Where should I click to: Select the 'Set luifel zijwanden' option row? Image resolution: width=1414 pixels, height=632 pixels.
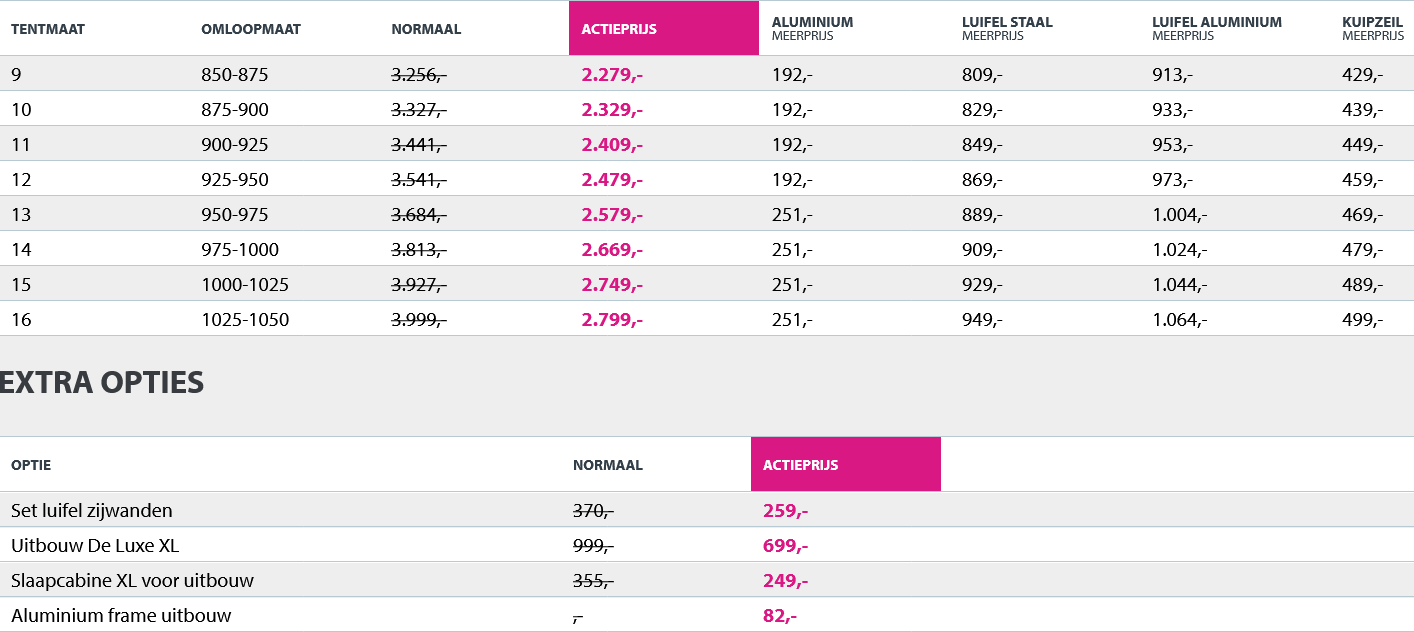(92, 511)
